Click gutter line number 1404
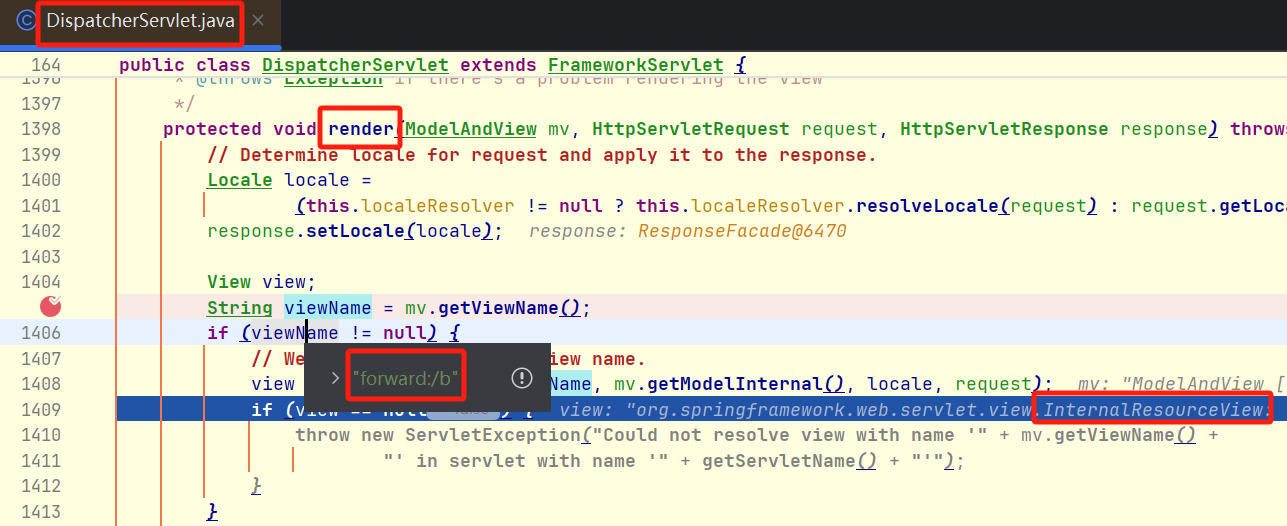The height and width of the screenshot is (526, 1287). (40, 282)
